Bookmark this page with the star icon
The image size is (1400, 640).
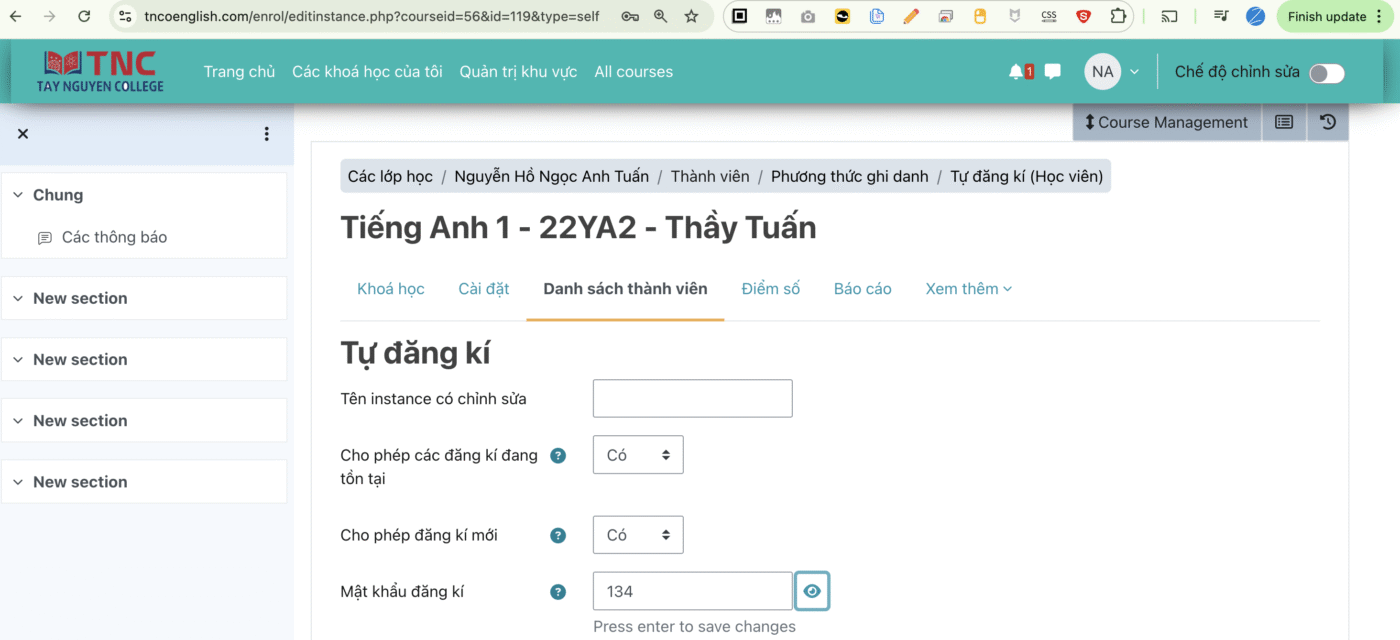click(691, 16)
